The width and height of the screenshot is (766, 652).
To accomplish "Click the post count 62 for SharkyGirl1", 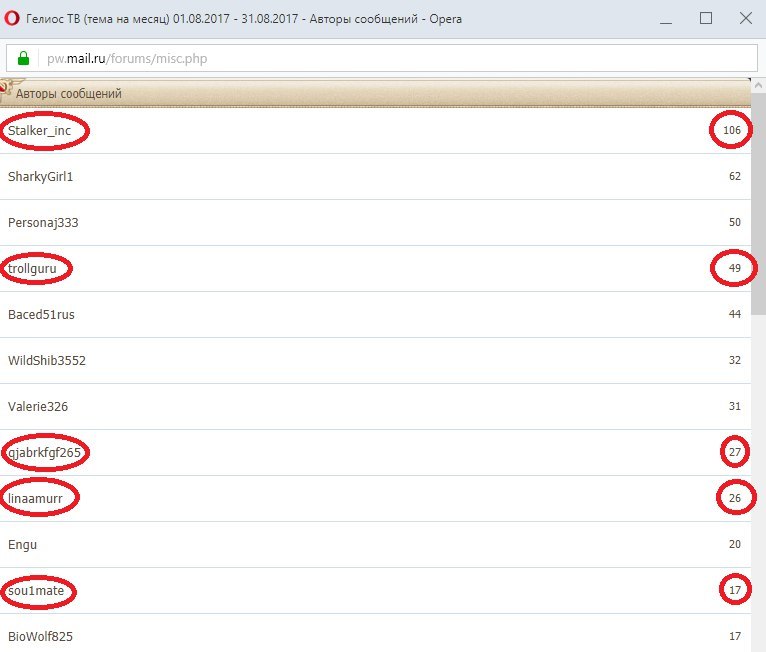I will point(735,177).
